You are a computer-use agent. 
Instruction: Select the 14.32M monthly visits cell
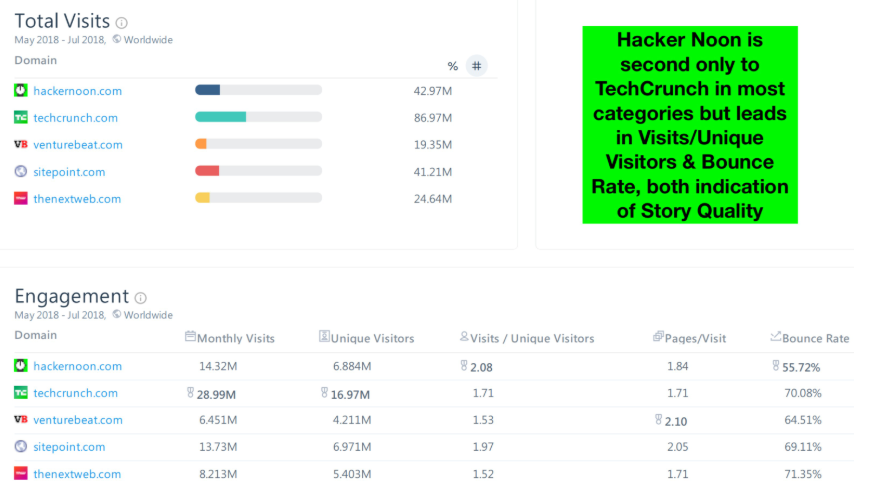(x=218, y=366)
